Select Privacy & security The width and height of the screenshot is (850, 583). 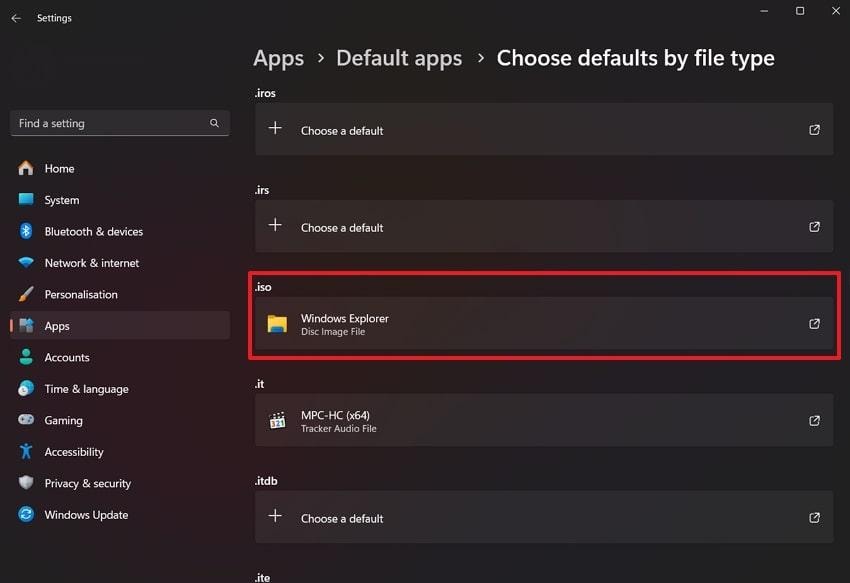tap(120, 483)
